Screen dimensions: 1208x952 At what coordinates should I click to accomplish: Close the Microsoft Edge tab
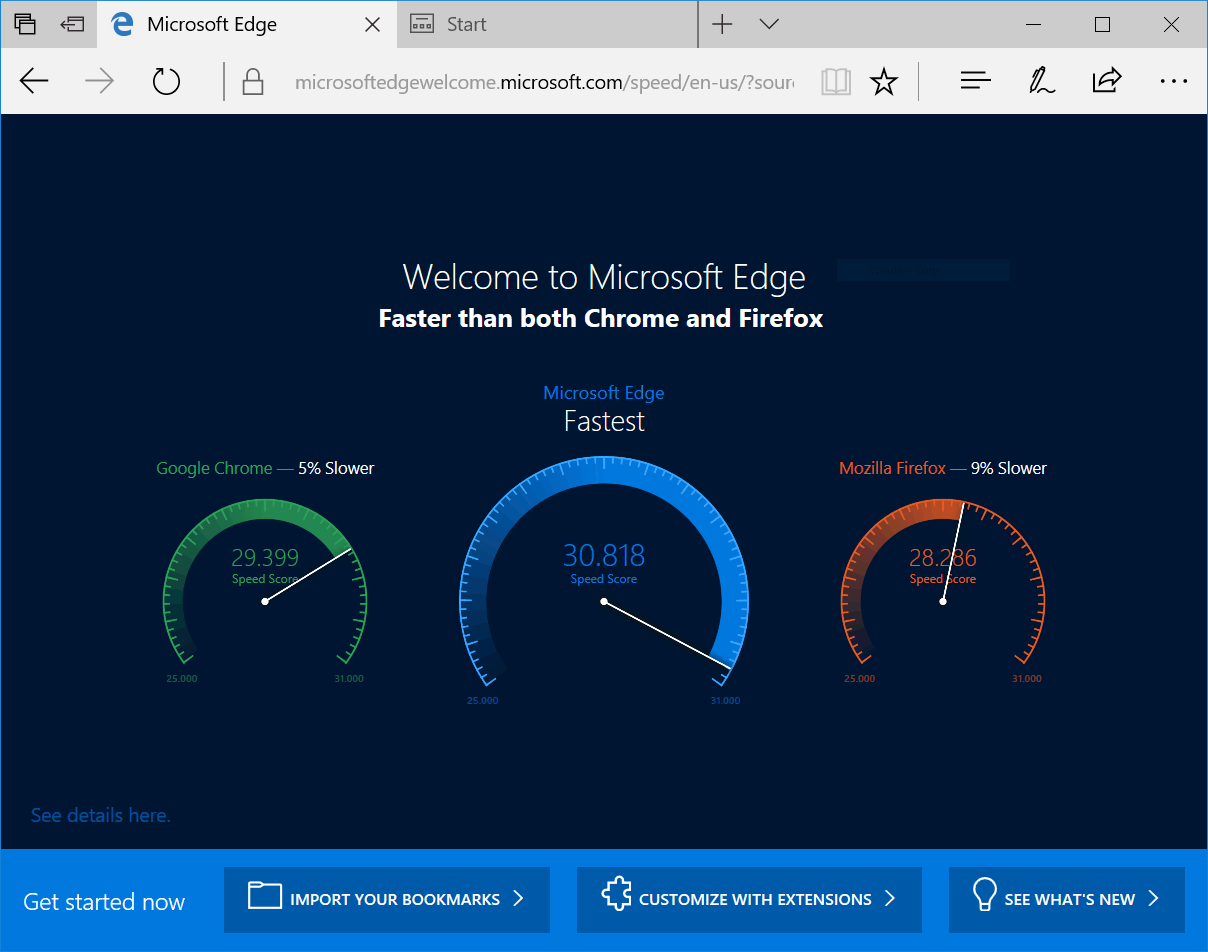click(x=372, y=25)
